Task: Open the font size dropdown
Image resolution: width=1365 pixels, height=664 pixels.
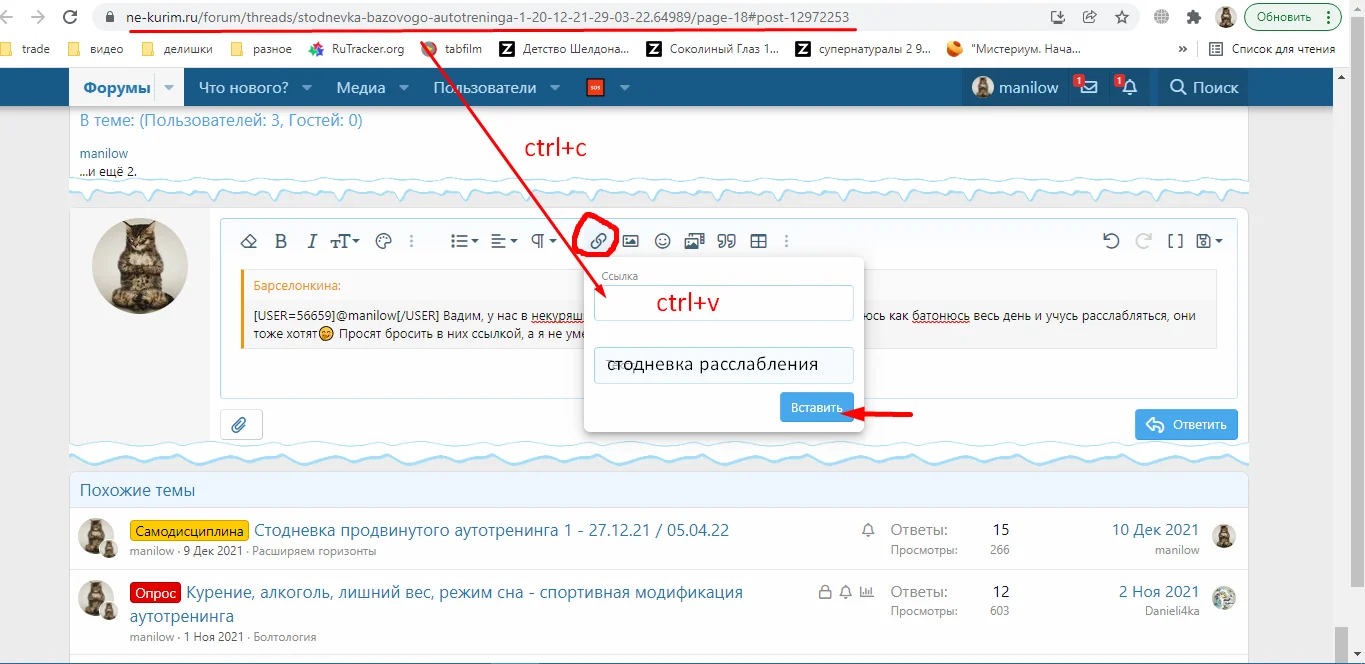Action: pyautogui.click(x=344, y=241)
